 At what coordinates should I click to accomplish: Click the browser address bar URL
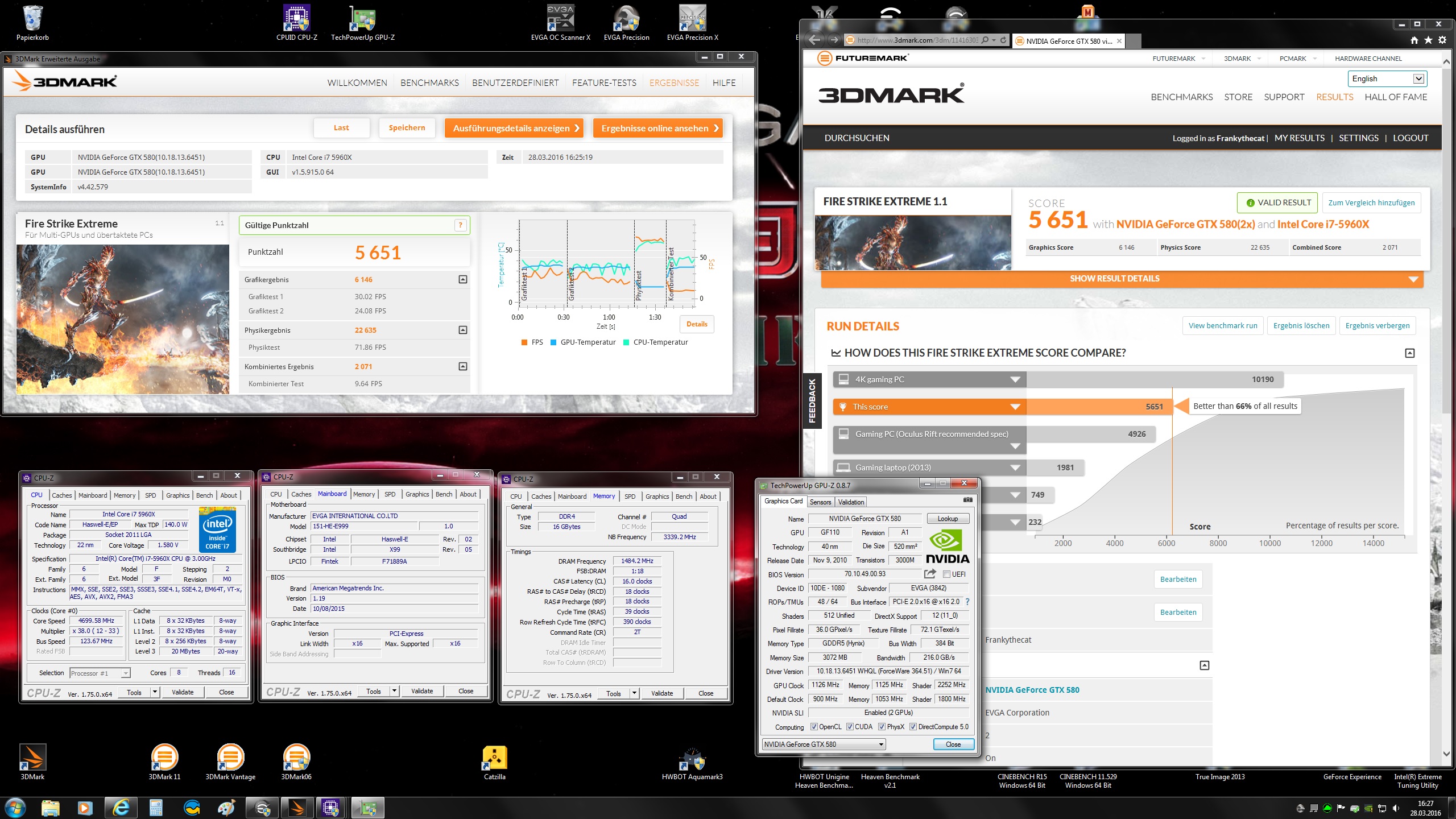(x=917, y=40)
